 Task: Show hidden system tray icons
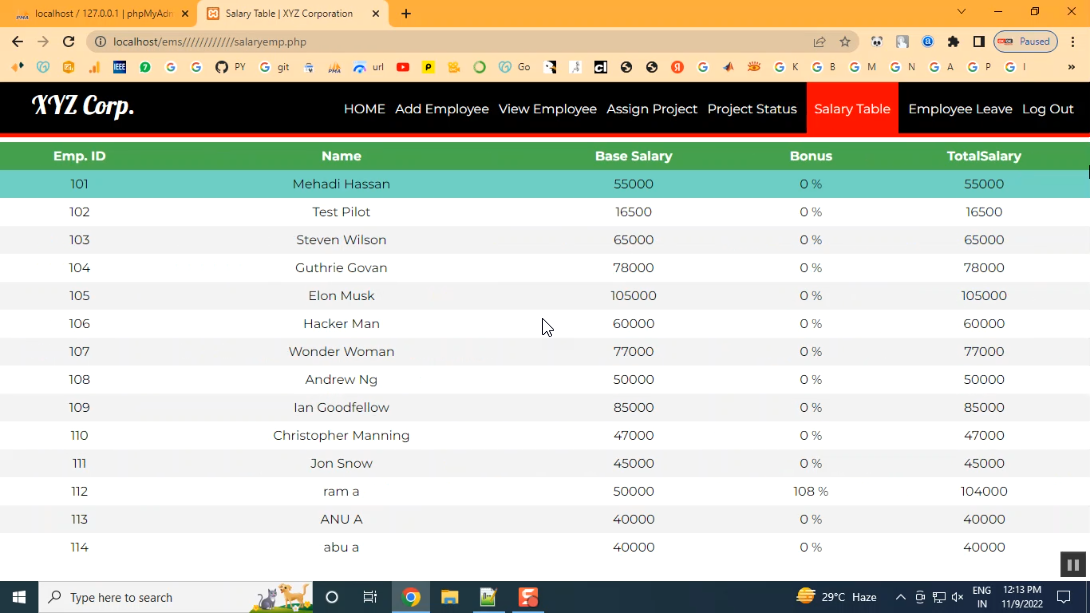[900, 597]
